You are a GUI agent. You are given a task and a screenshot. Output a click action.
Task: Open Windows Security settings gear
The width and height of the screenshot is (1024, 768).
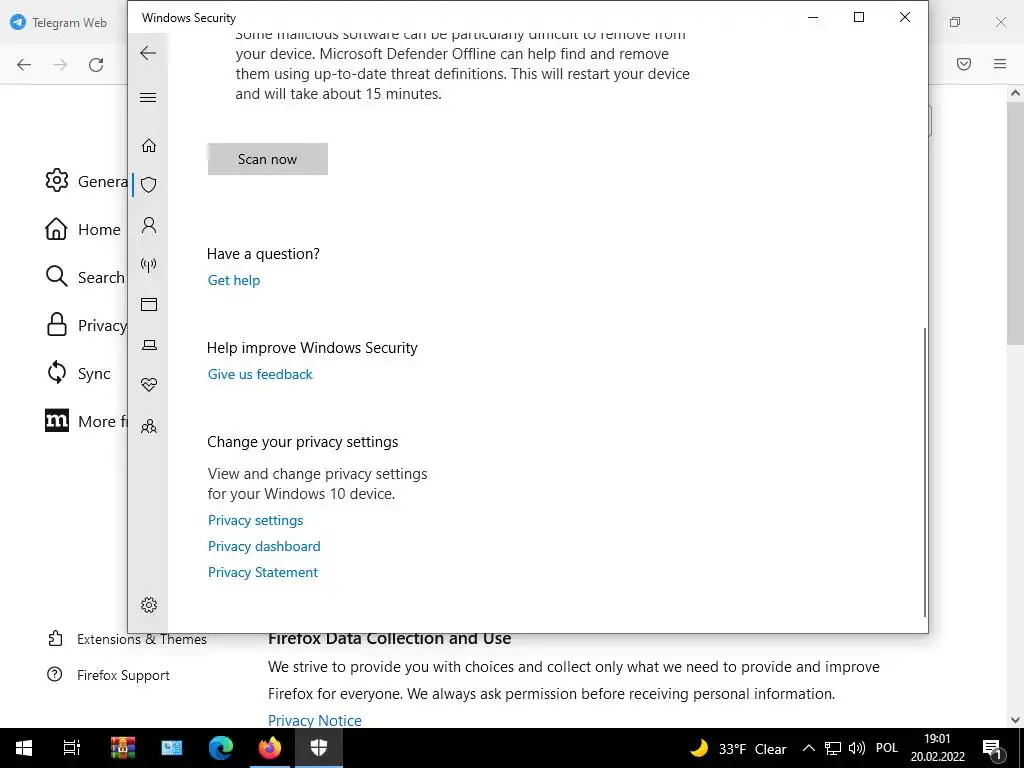[149, 605]
